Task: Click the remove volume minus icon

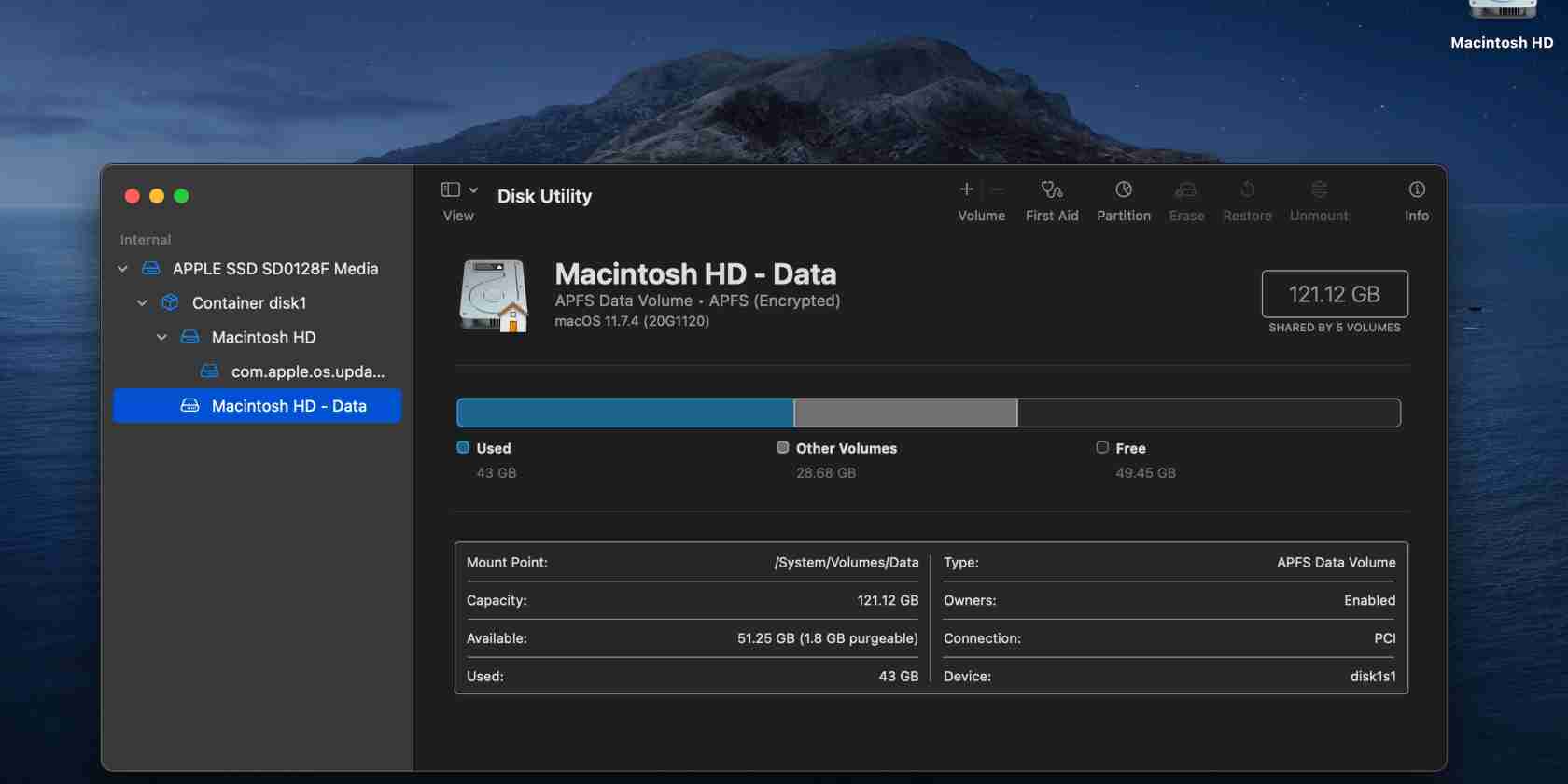Action: (x=997, y=189)
